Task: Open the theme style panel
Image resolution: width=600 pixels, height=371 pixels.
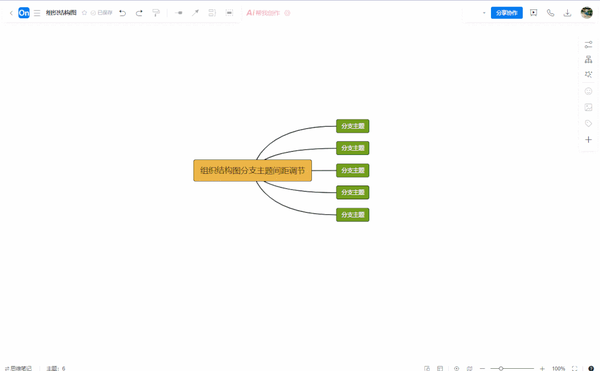Action: point(589,74)
